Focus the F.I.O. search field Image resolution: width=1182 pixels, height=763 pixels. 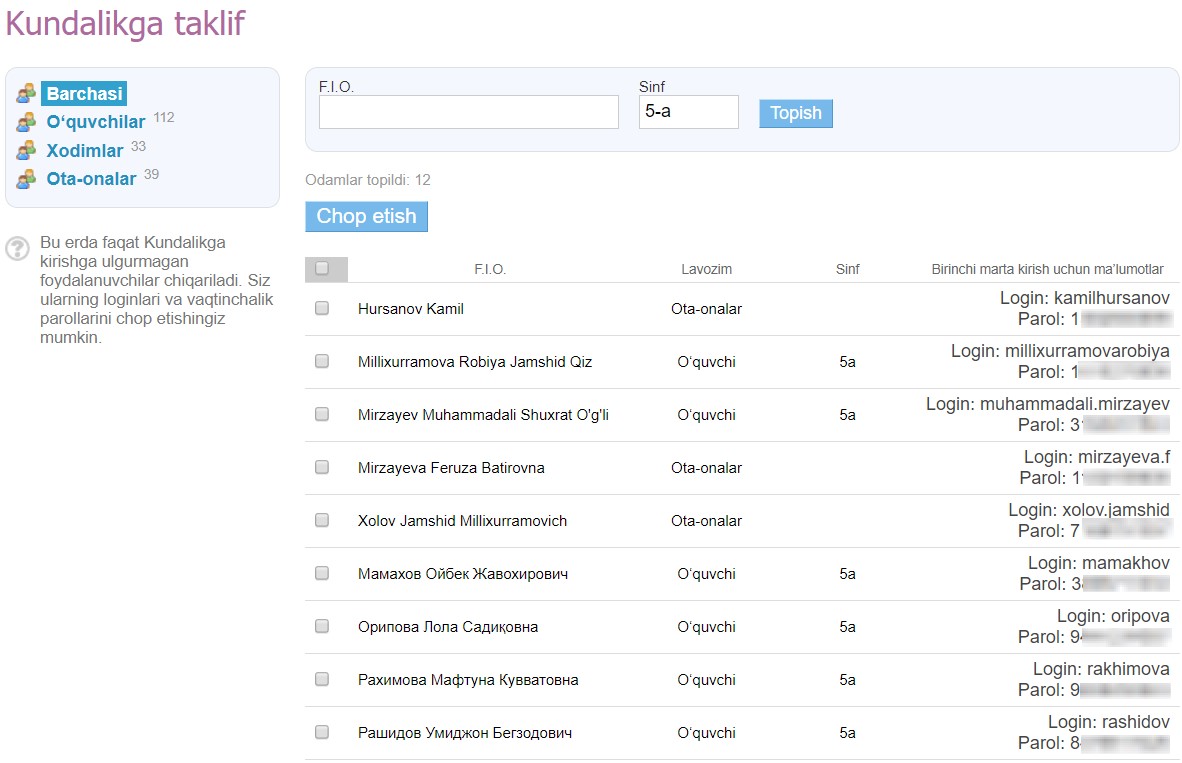coord(469,112)
